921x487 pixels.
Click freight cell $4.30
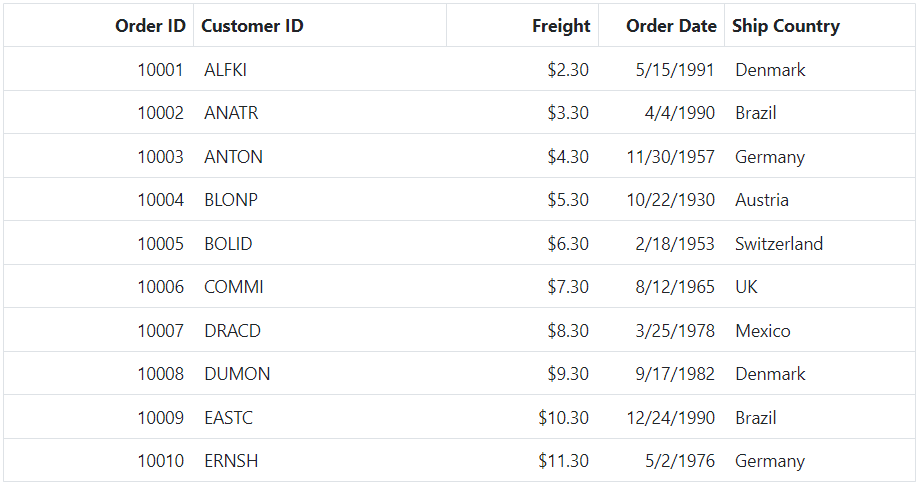522,156
